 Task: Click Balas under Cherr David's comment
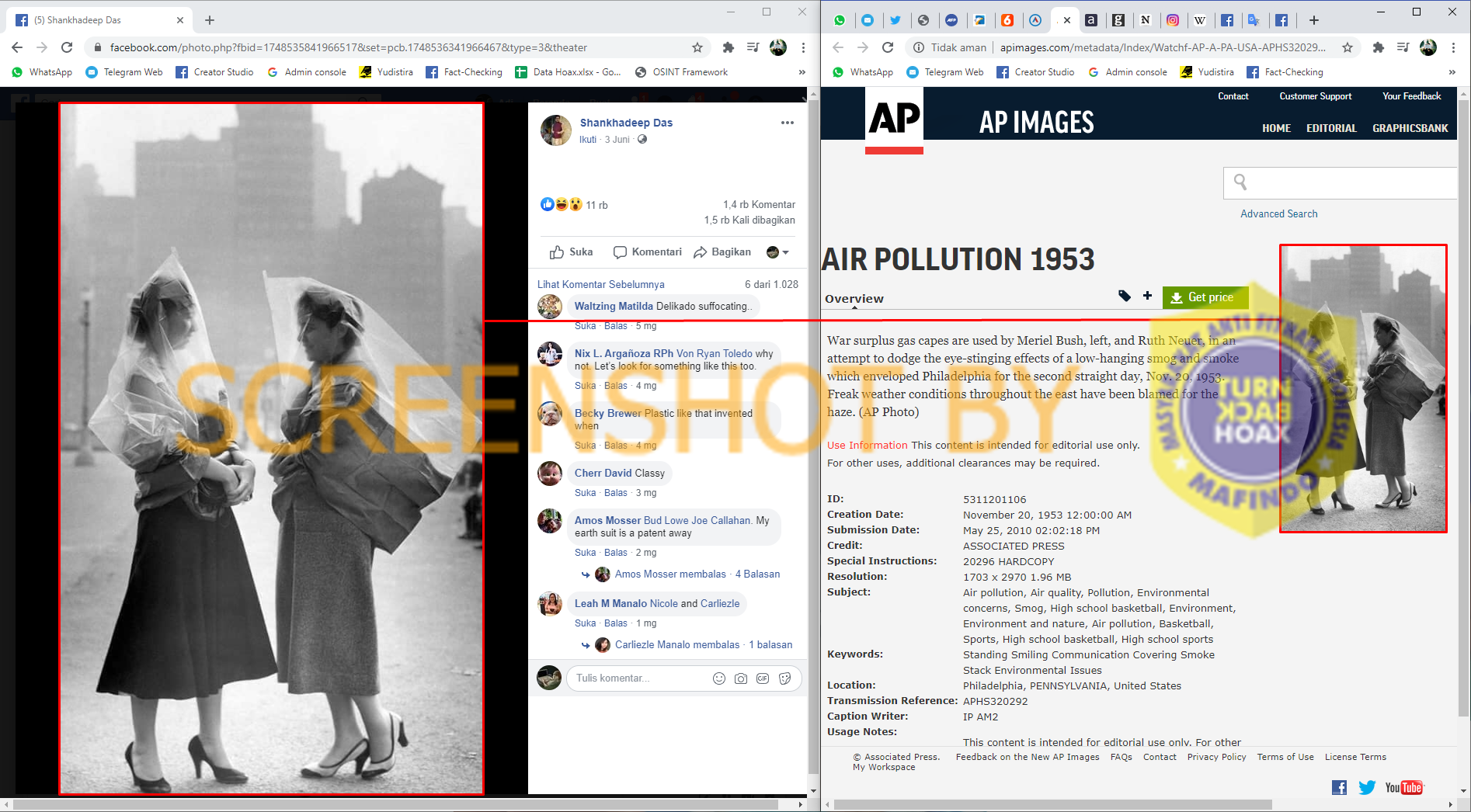pyautogui.click(x=616, y=493)
